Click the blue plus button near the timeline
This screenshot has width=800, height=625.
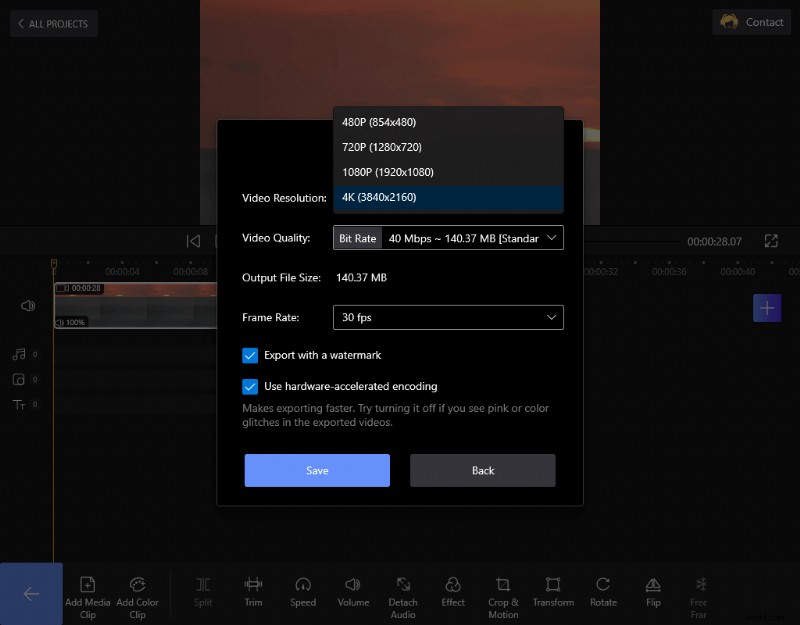point(767,308)
